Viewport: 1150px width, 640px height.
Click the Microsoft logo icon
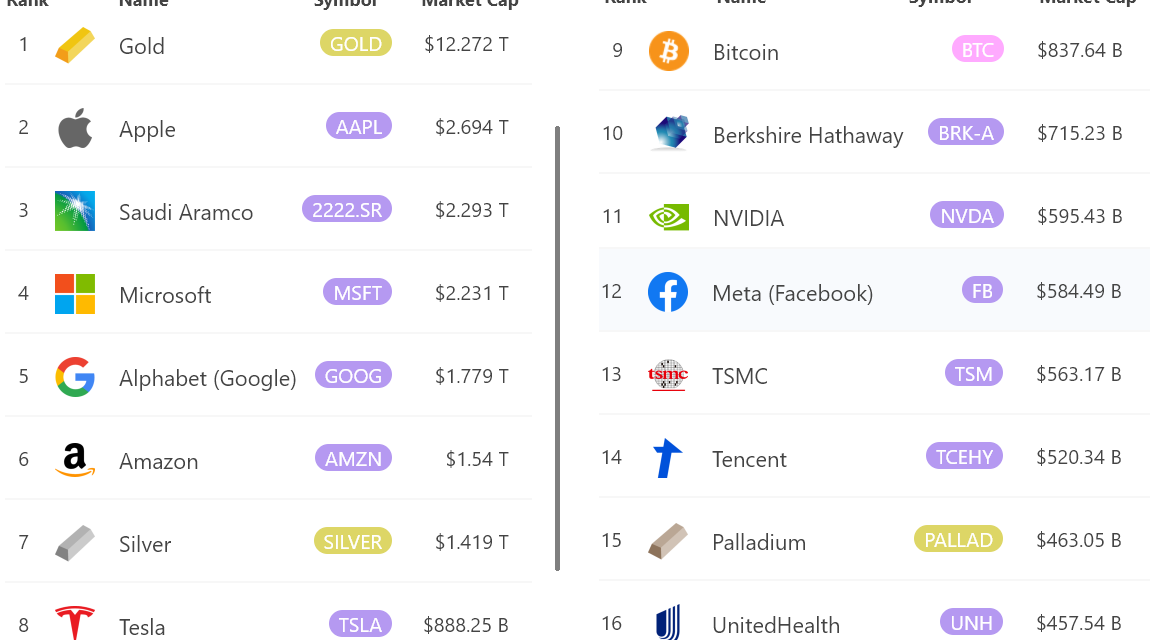click(74, 293)
